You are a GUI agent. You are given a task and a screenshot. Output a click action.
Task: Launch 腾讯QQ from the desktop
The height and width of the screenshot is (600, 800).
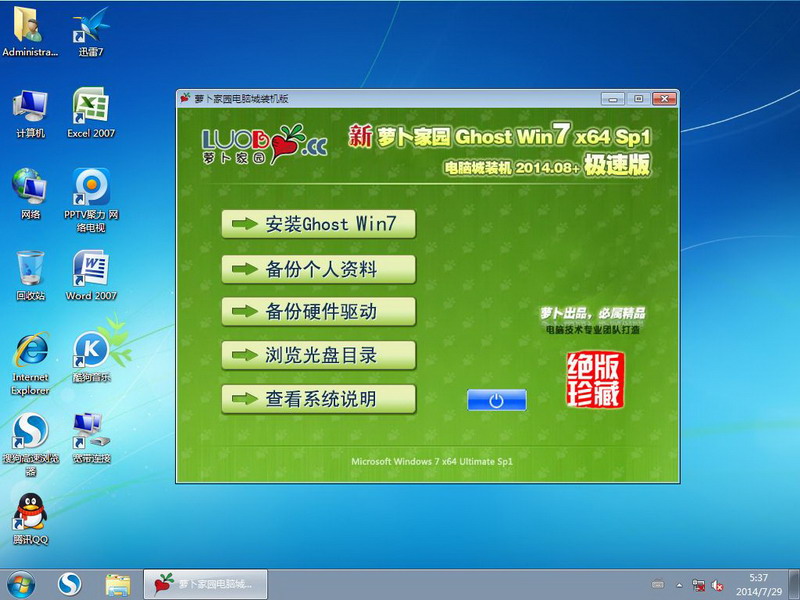point(30,519)
